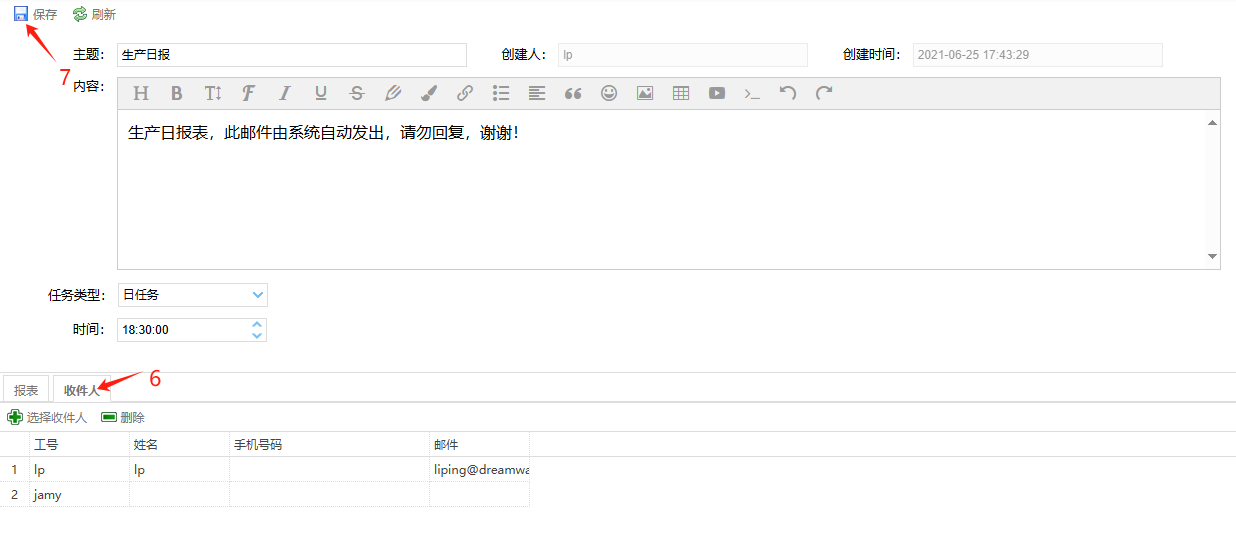Expand the 任务类型 dropdown
The width and height of the screenshot is (1236, 535).
coord(258,295)
